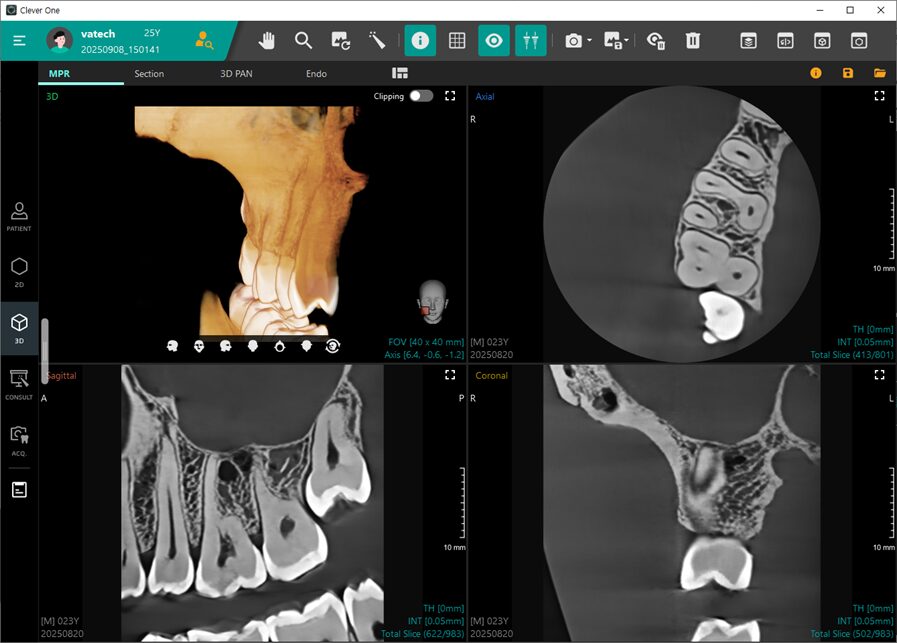Open the hamburger main menu
The image size is (897, 643).
tap(20, 41)
